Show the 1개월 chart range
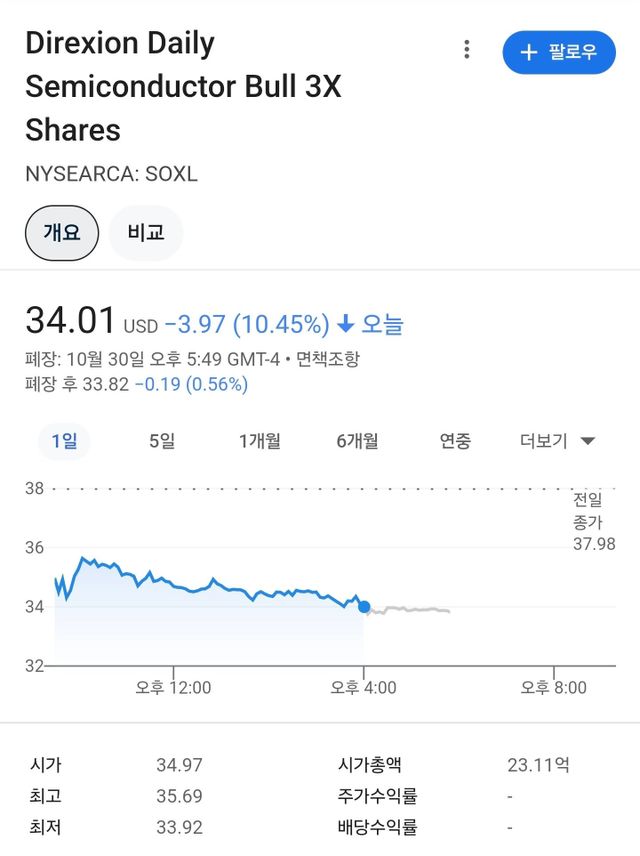640x856 pixels. click(260, 441)
